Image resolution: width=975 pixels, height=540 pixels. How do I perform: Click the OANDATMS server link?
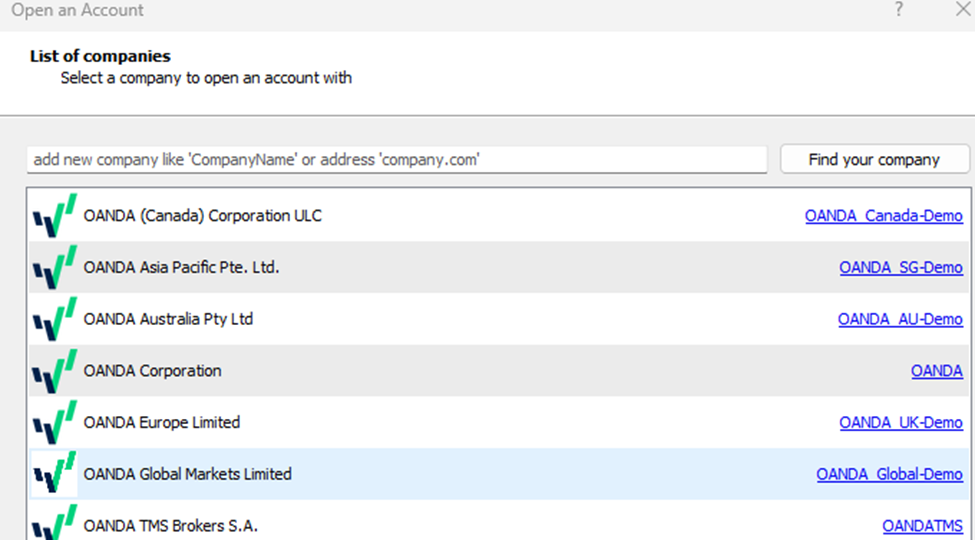922,526
